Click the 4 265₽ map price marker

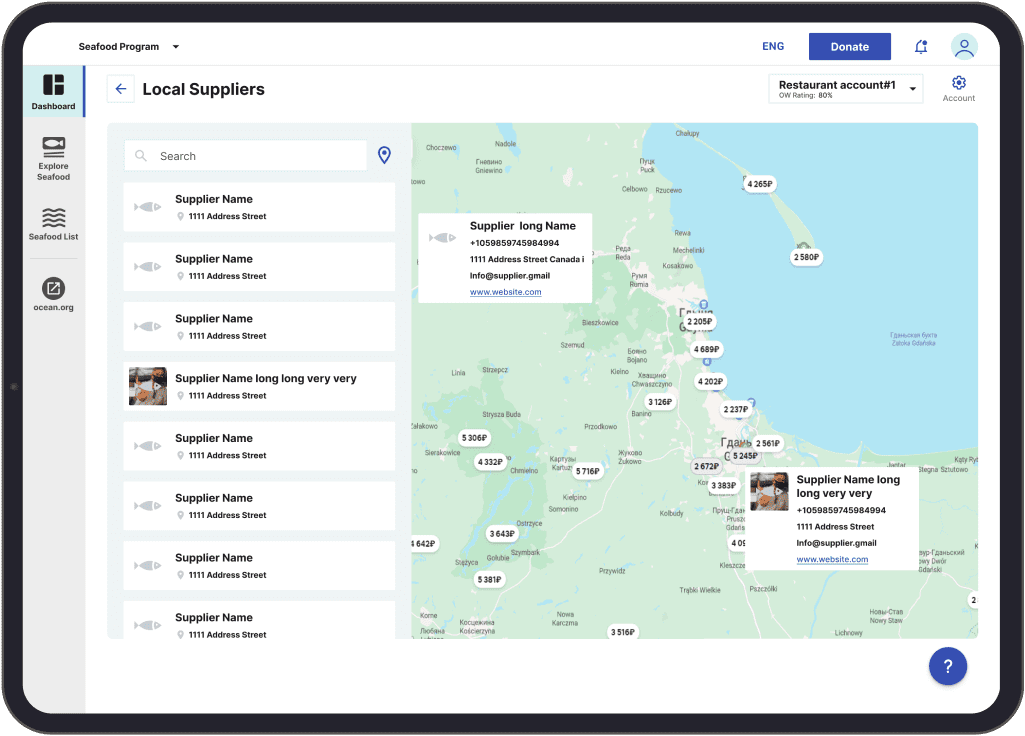(x=760, y=184)
